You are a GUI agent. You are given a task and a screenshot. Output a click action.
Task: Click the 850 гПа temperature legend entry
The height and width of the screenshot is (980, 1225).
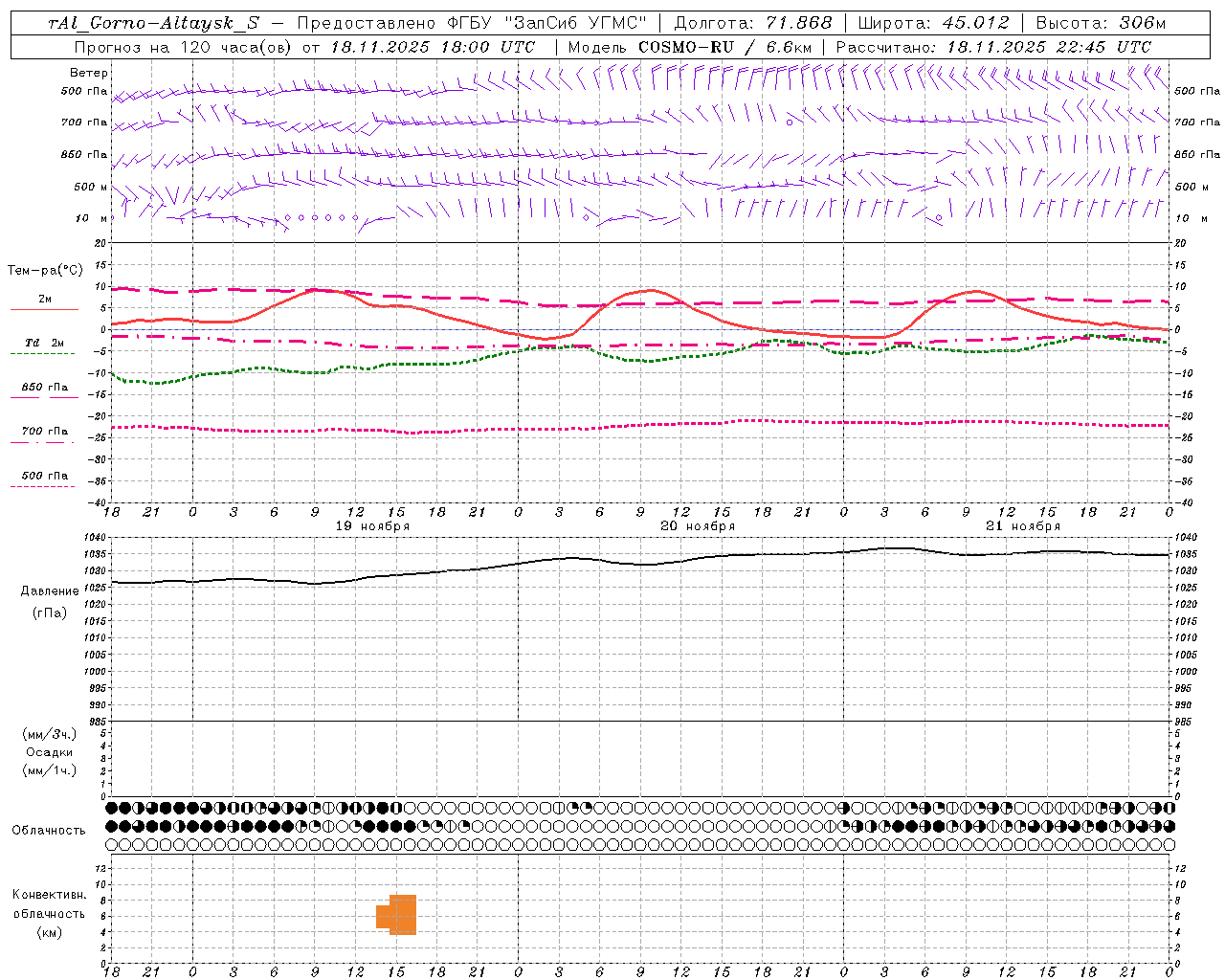44,390
